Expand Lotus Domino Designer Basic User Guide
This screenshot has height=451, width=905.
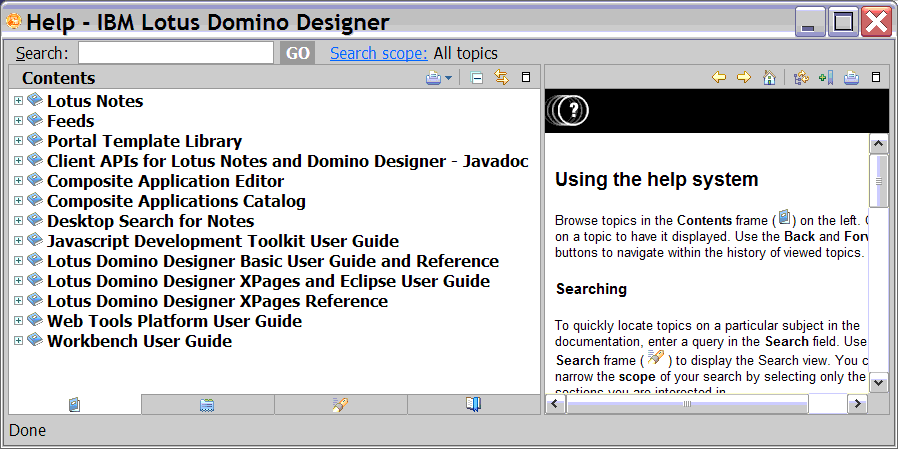(18, 260)
